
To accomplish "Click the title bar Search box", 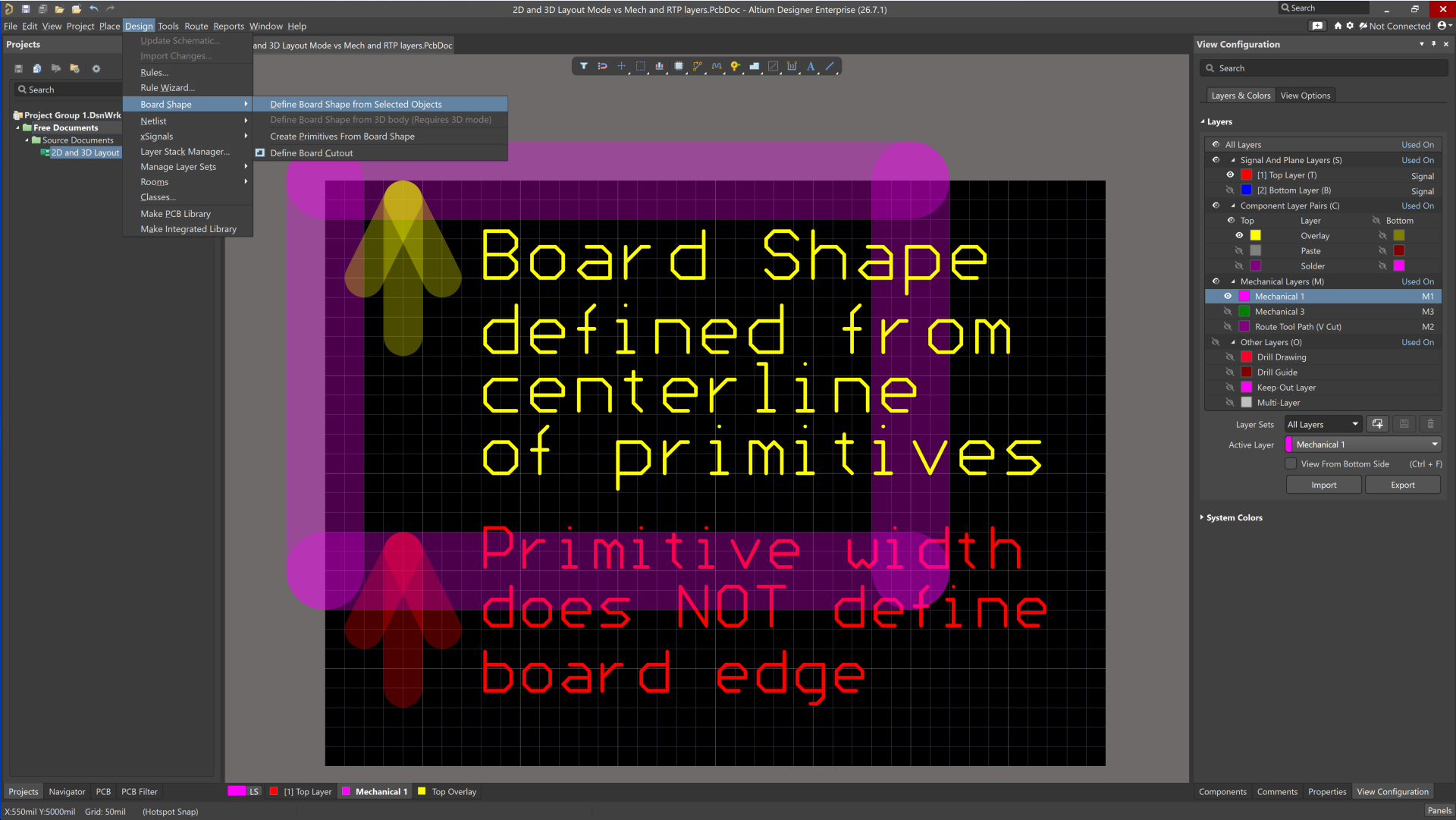I will pos(1323,8).
